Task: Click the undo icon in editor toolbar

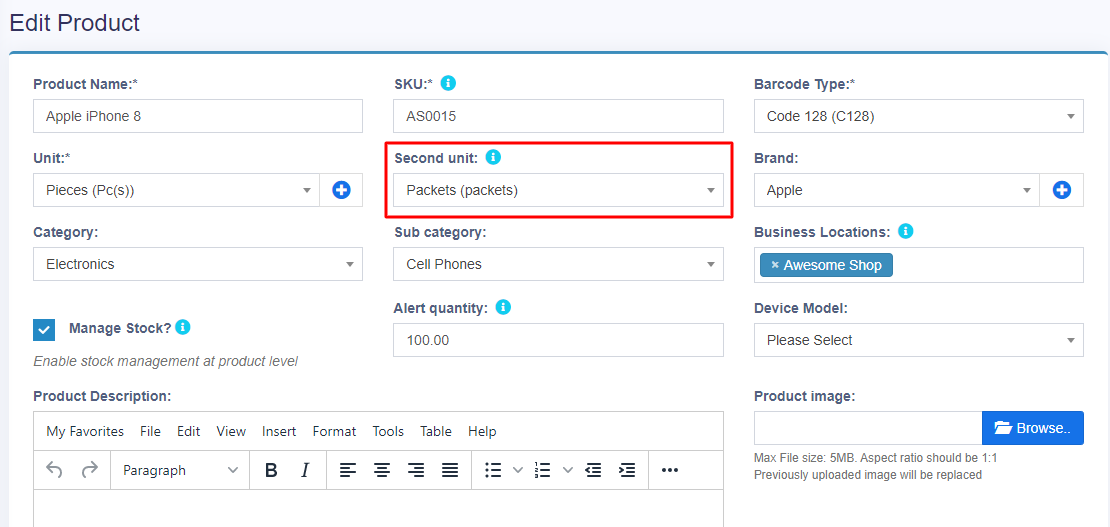Action: pos(55,470)
